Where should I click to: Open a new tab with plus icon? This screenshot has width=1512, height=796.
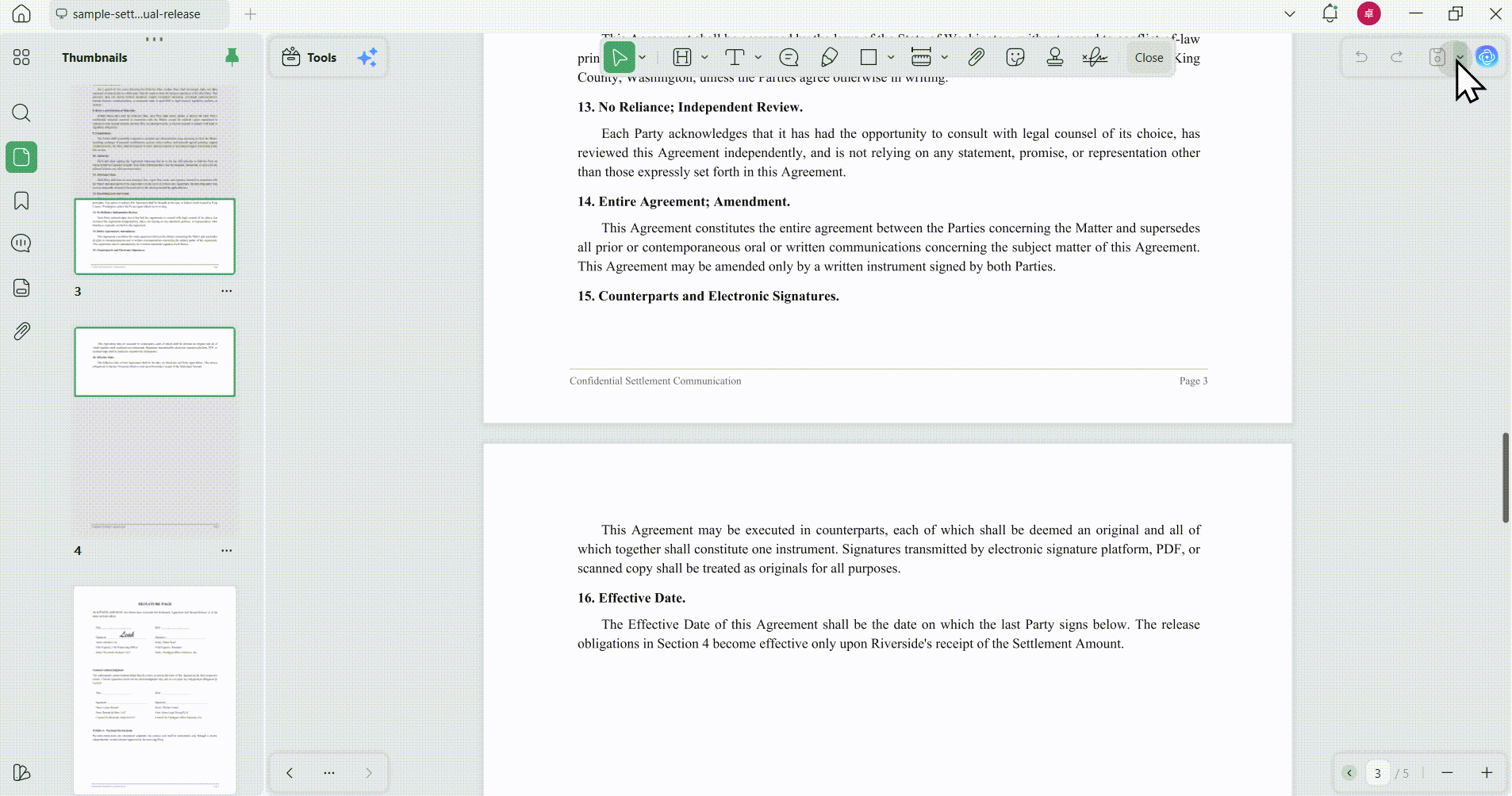pyautogui.click(x=251, y=13)
